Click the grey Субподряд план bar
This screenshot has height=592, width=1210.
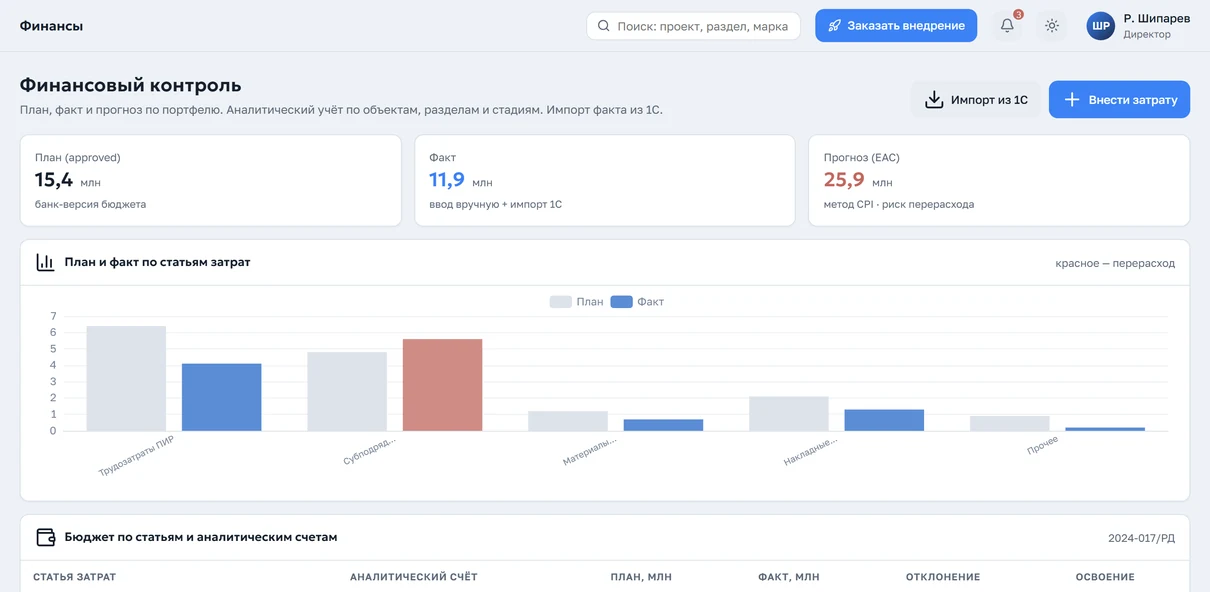[x=347, y=391]
